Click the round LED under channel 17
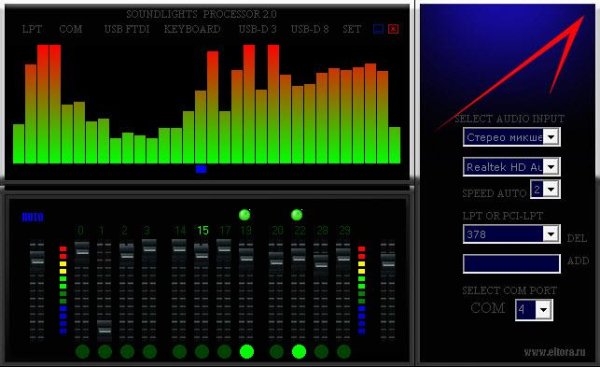Viewport: 600px width, 367px height. tap(224, 351)
